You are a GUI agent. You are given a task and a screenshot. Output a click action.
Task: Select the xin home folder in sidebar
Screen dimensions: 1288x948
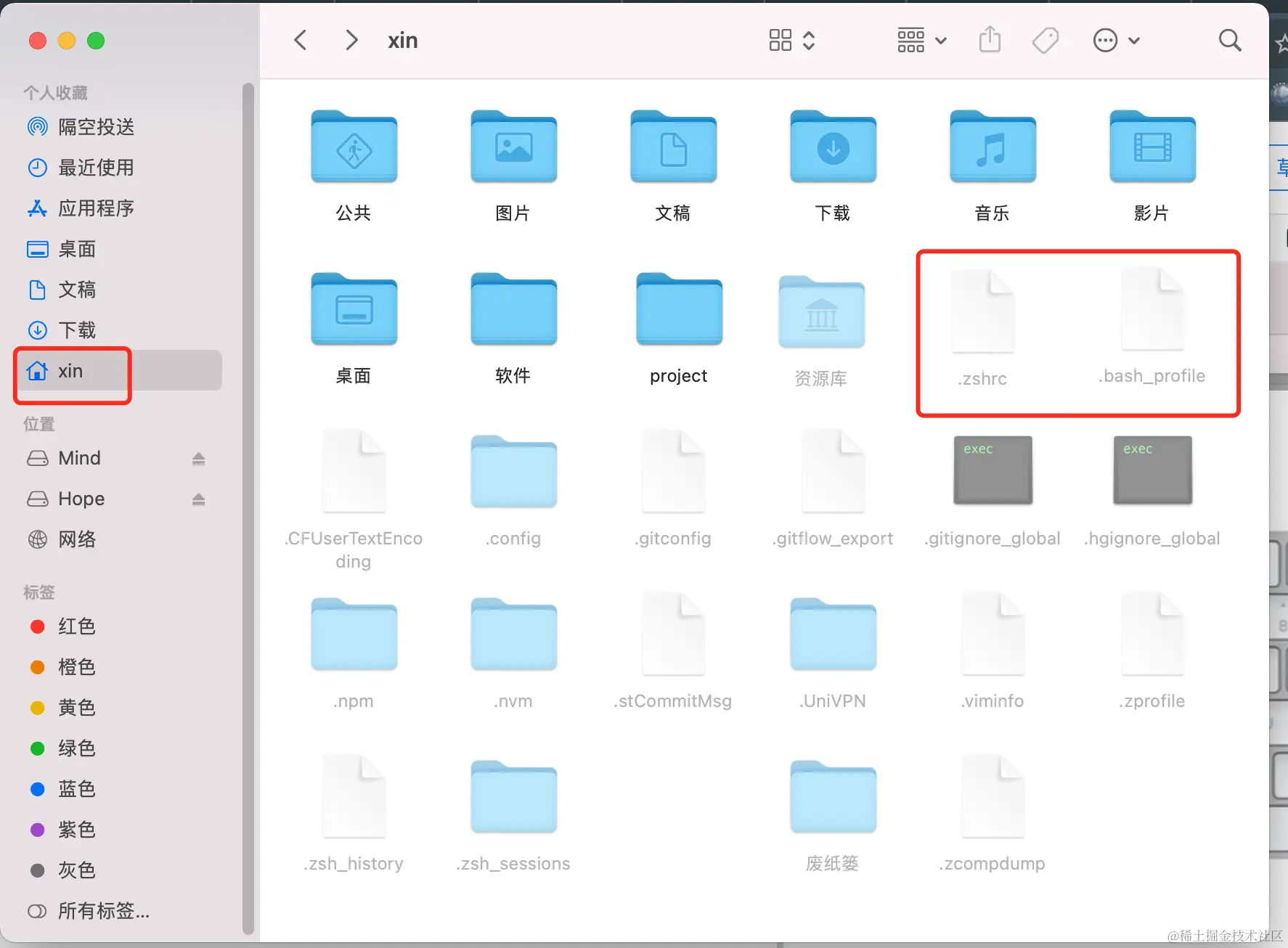(121, 371)
